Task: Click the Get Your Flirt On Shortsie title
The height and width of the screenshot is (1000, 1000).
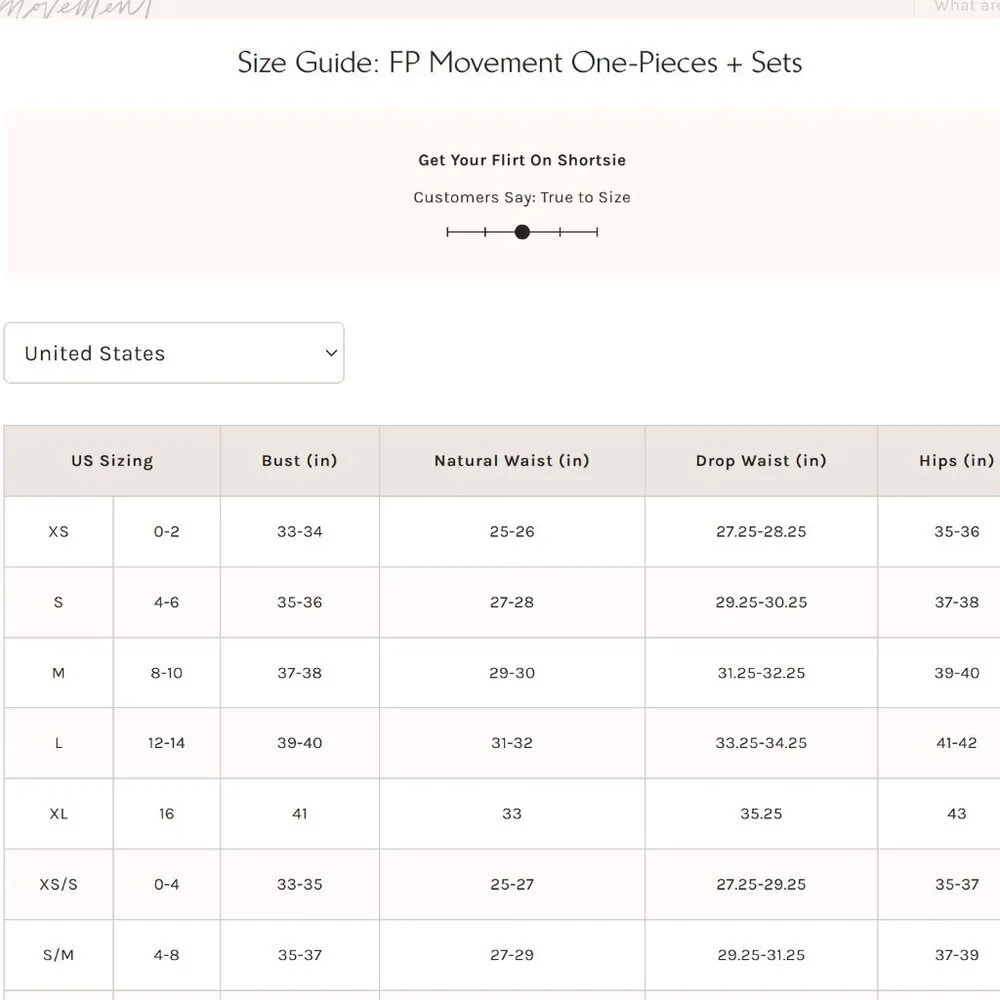Action: click(x=522, y=160)
